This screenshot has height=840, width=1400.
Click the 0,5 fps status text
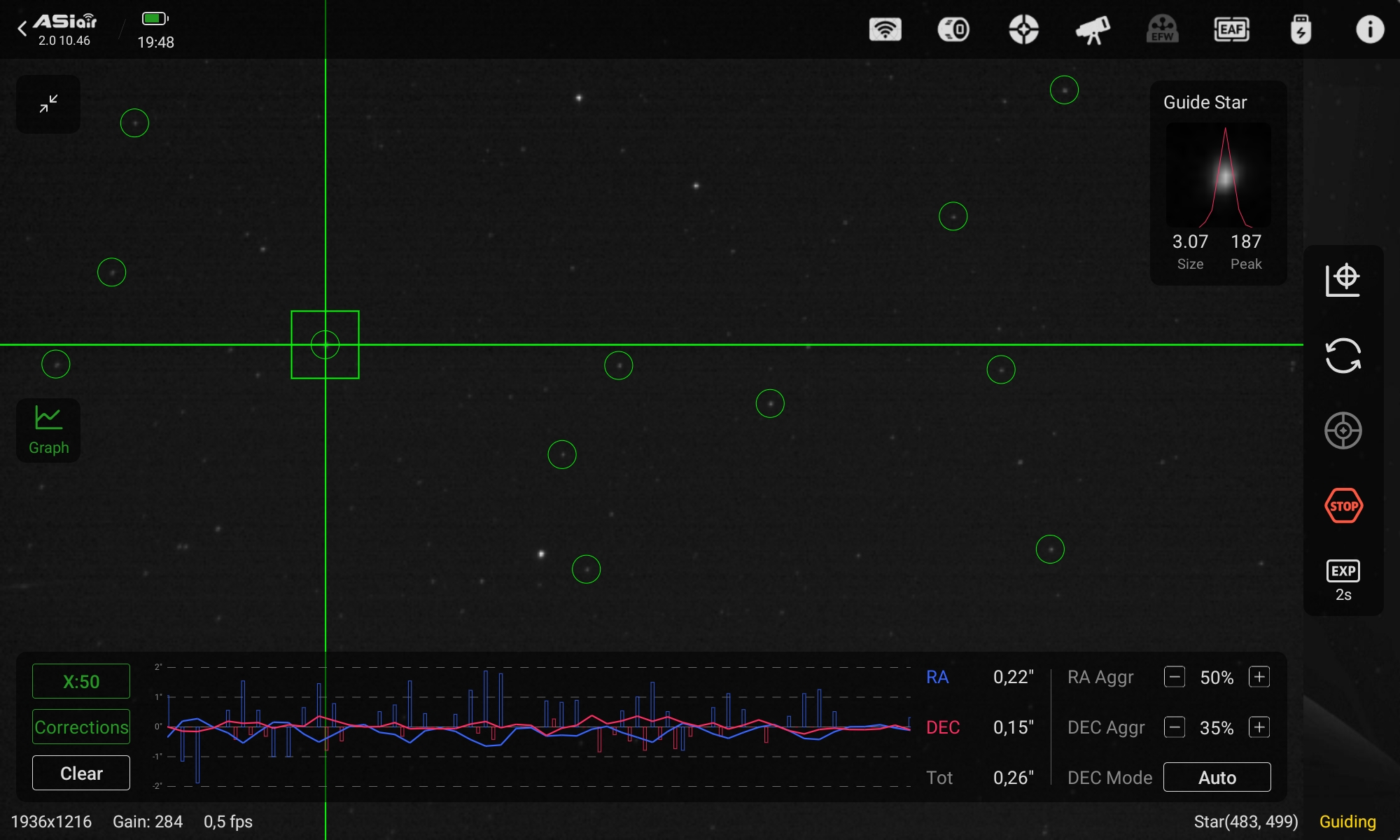[228, 822]
